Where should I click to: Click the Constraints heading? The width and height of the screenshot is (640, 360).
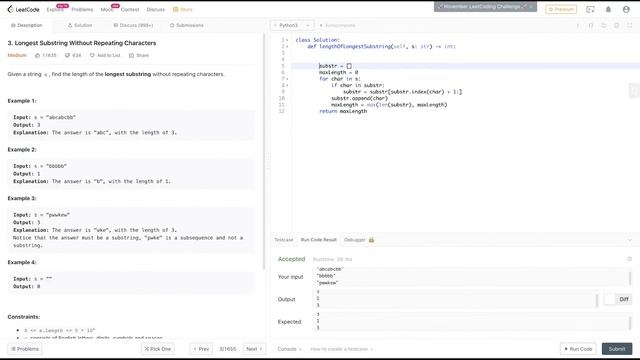pyautogui.click(x=24, y=317)
